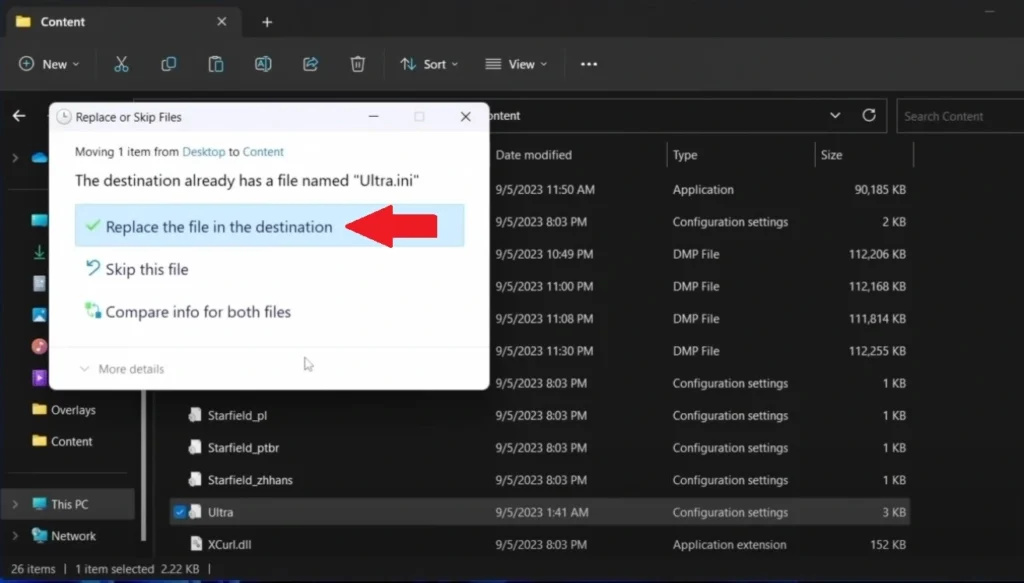Click the Share icon in toolbar
The image size is (1024, 583).
coord(310,64)
